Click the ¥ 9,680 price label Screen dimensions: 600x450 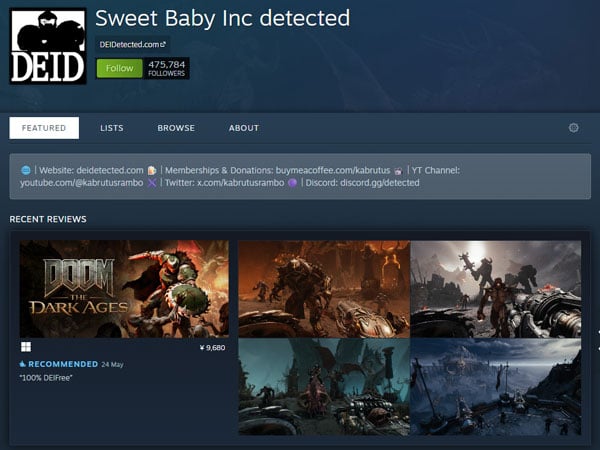[212, 347]
